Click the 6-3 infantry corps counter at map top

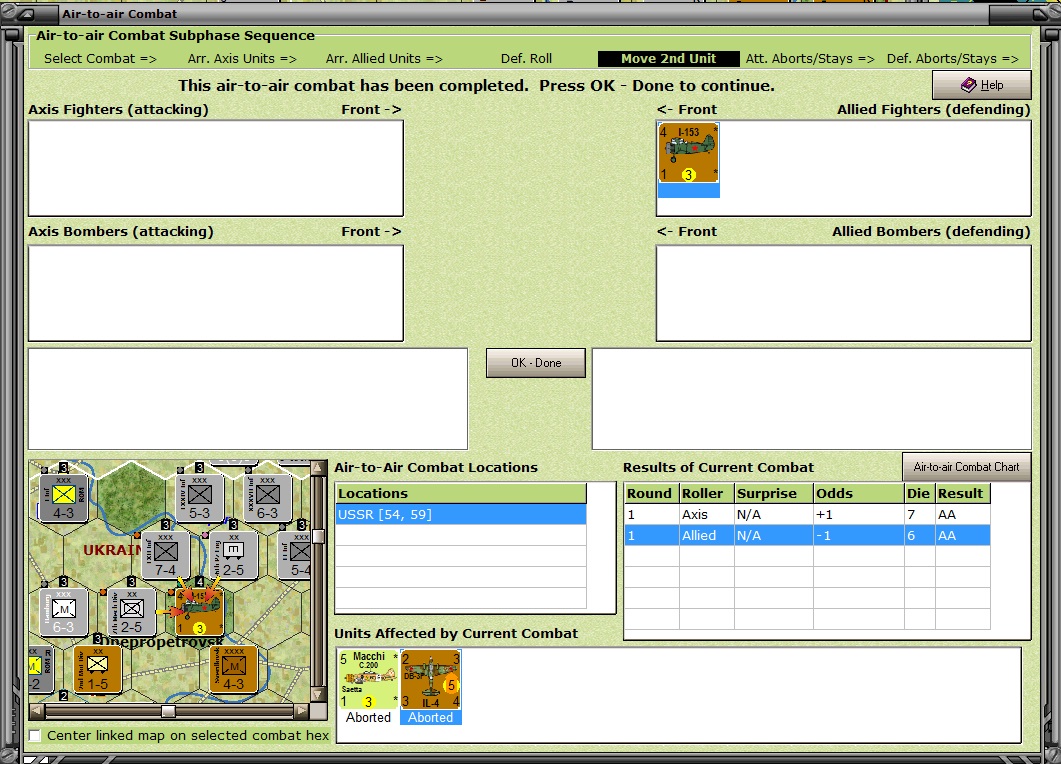(x=267, y=497)
